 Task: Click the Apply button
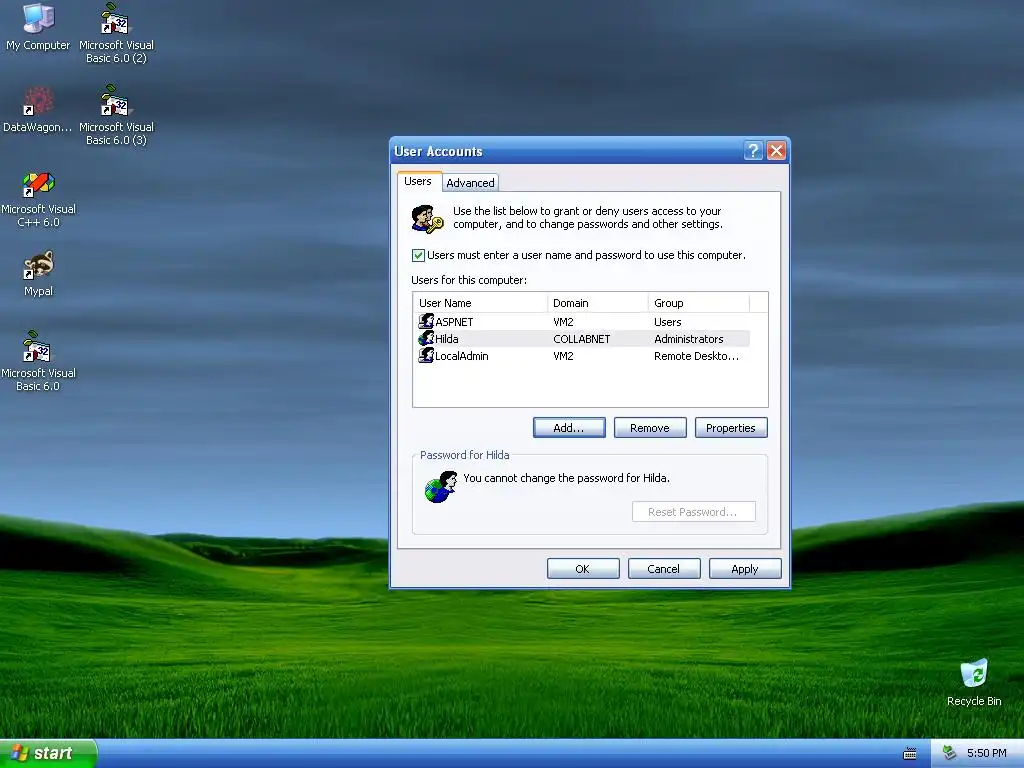pyautogui.click(x=745, y=569)
